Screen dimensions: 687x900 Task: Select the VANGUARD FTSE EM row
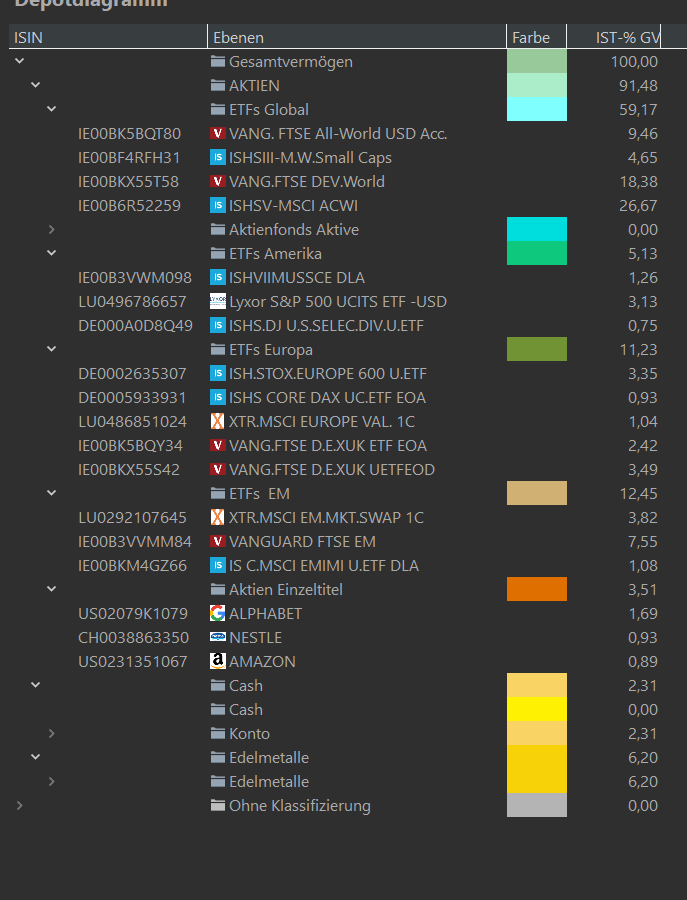click(x=302, y=542)
